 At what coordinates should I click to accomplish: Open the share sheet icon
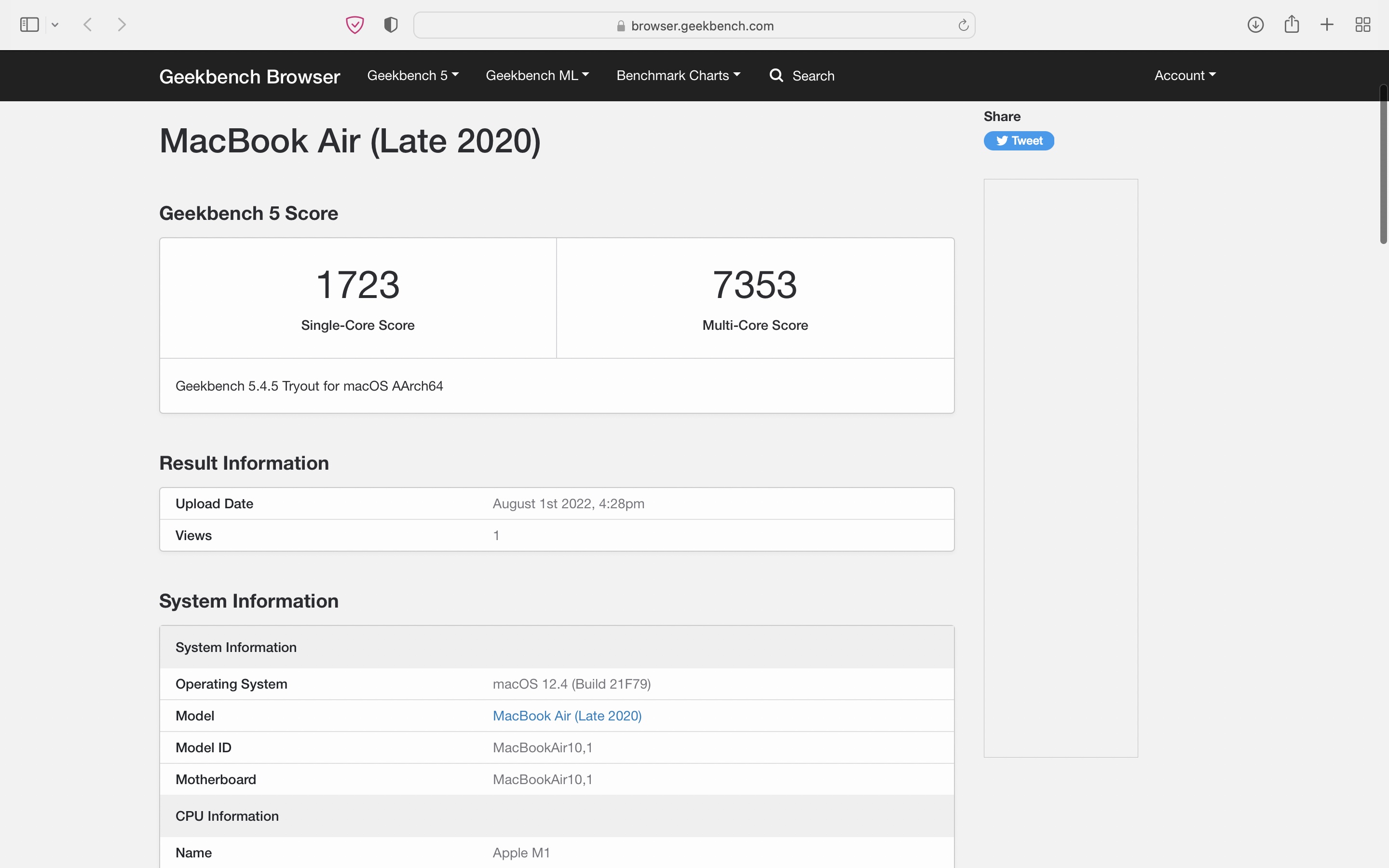pyautogui.click(x=1292, y=25)
